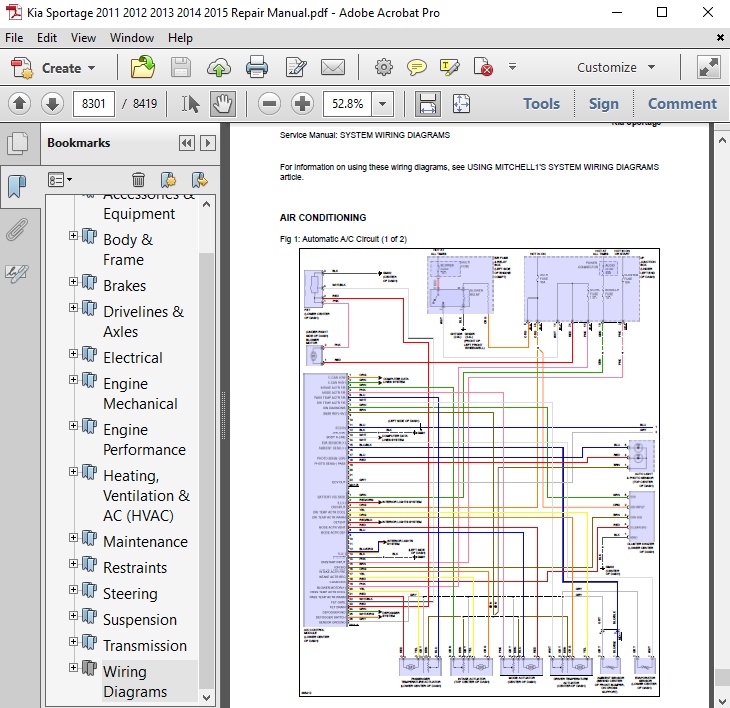Open the Tools pane

(541, 103)
